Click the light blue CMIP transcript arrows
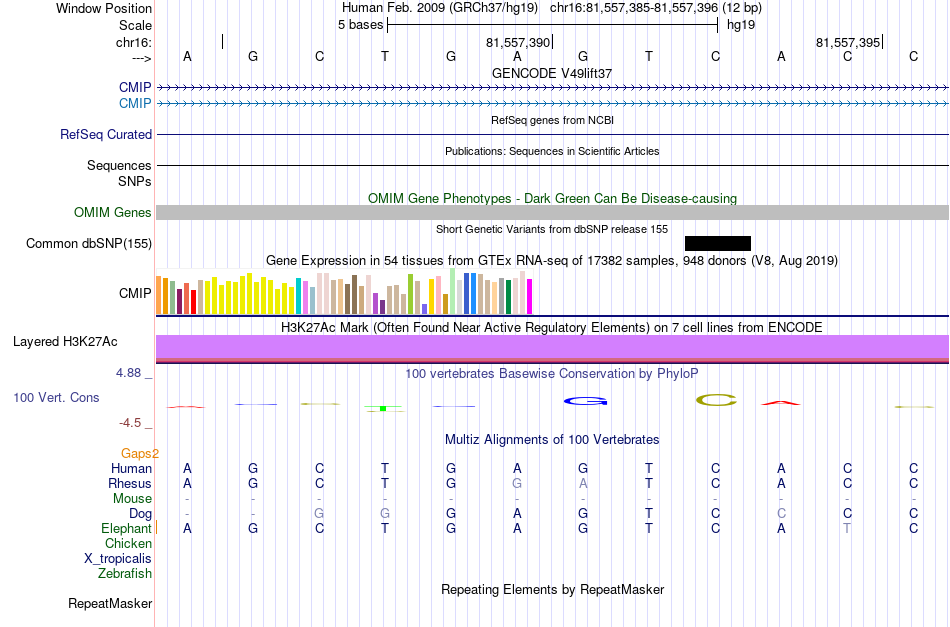 click(552, 104)
